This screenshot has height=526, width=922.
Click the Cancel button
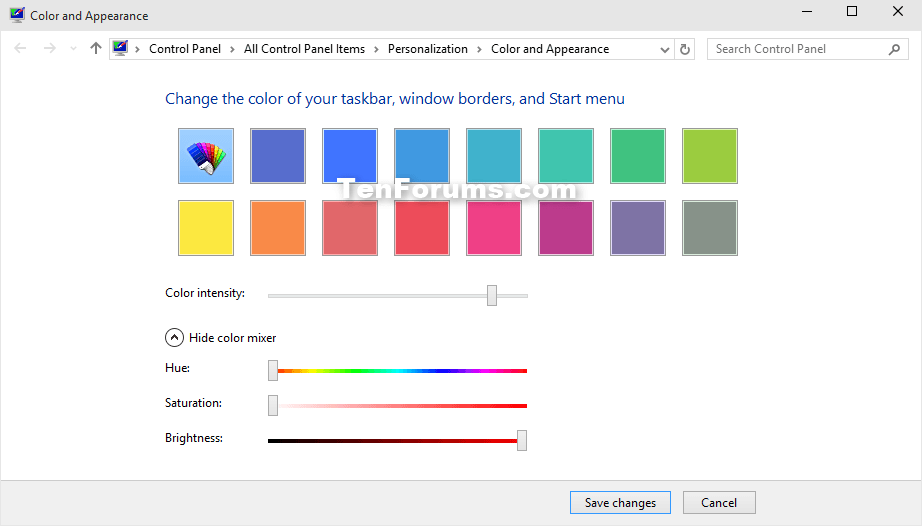(719, 502)
